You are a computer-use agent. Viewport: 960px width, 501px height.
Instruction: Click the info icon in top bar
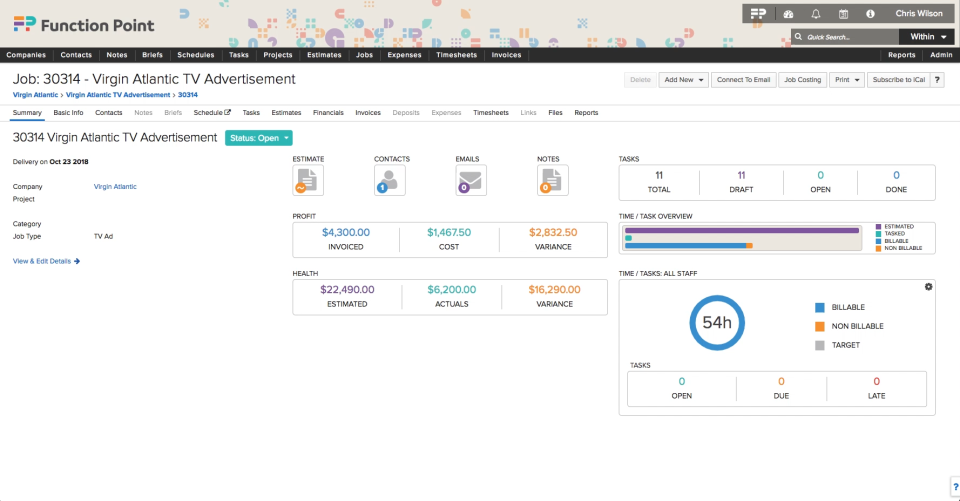tap(870, 13)
